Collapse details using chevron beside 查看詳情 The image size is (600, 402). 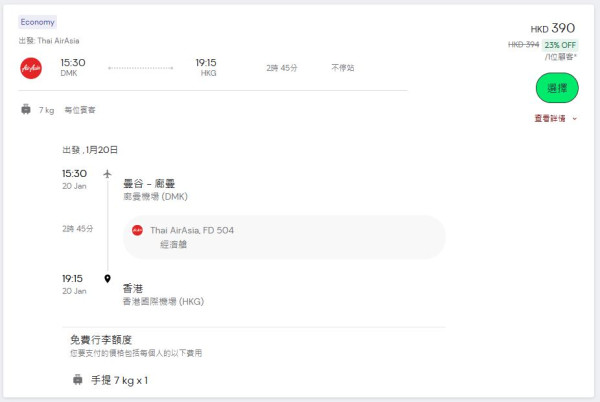pos(575,118)
